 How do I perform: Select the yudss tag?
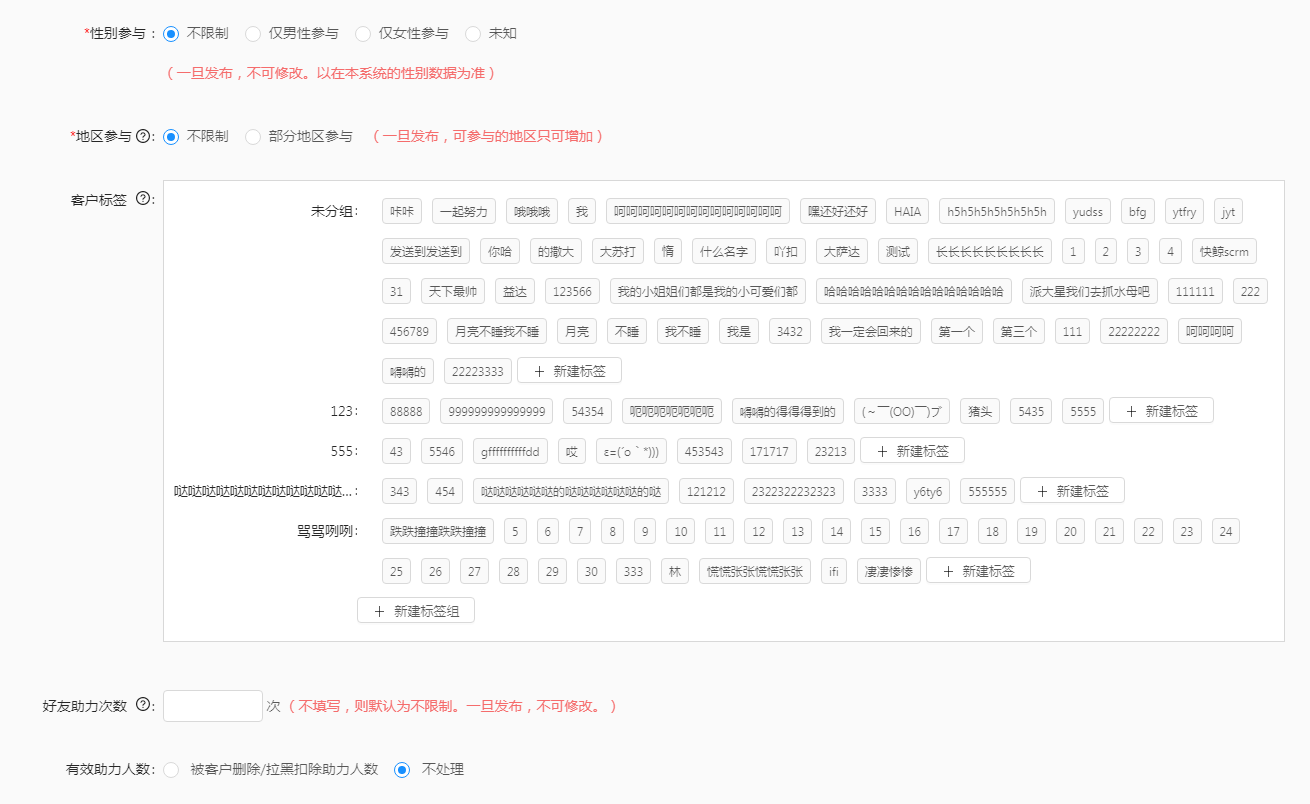1088,211
